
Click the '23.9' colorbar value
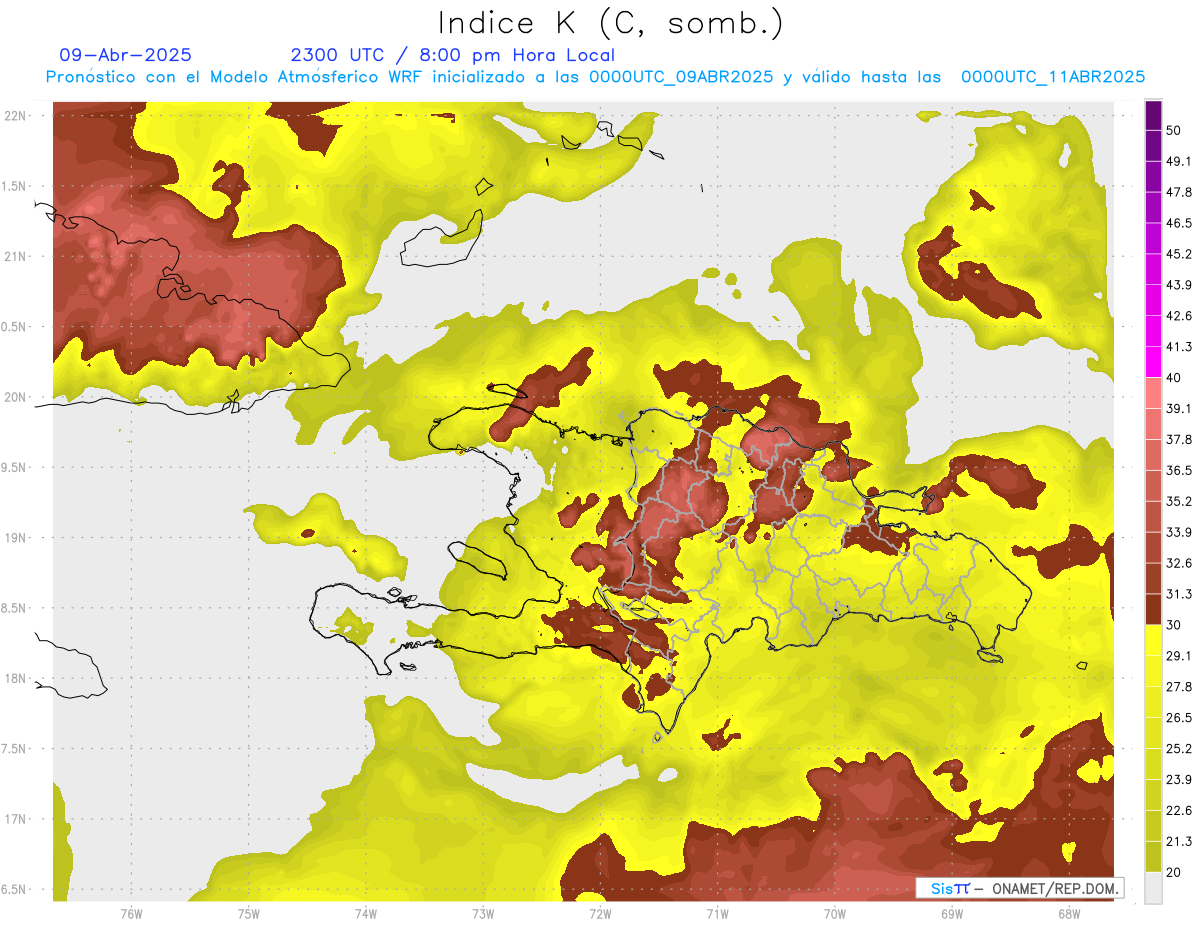tap(1179, 780)
